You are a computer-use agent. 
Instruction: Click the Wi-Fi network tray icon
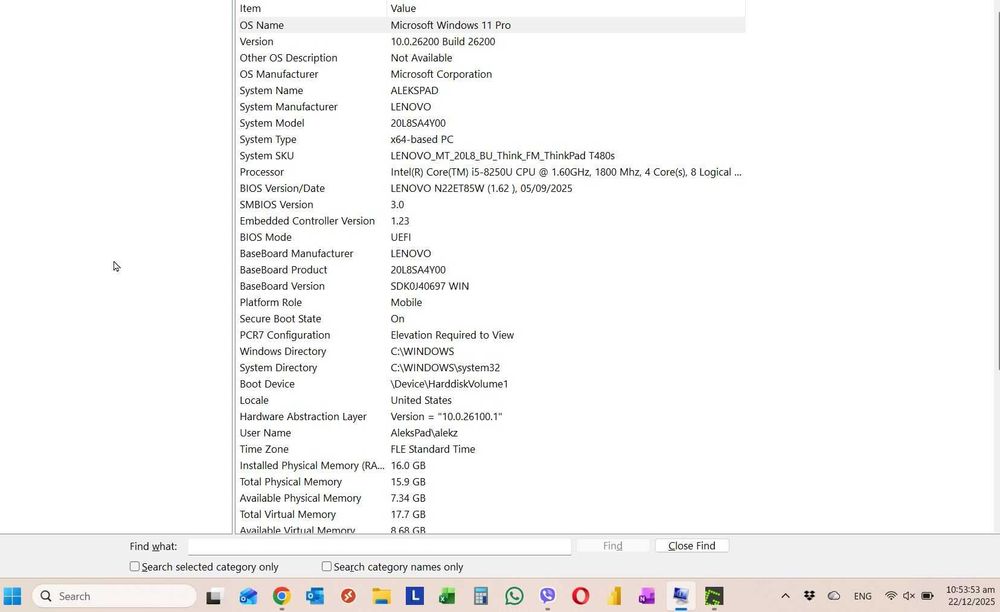point(891,596)
